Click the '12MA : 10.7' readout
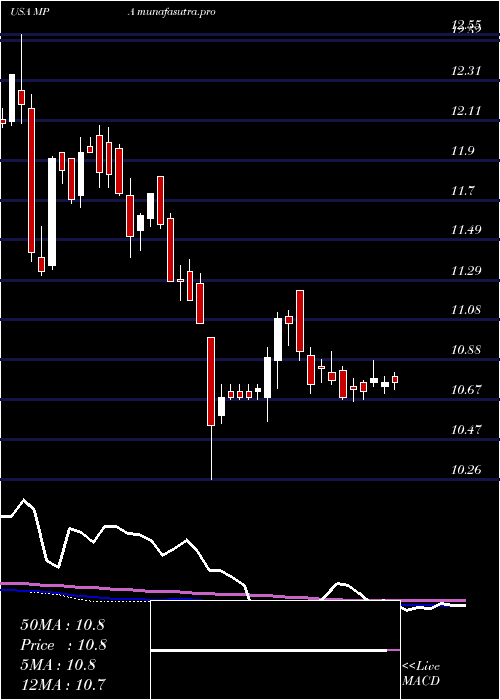This screenshot has height=700, width=500. click(63, 684)
